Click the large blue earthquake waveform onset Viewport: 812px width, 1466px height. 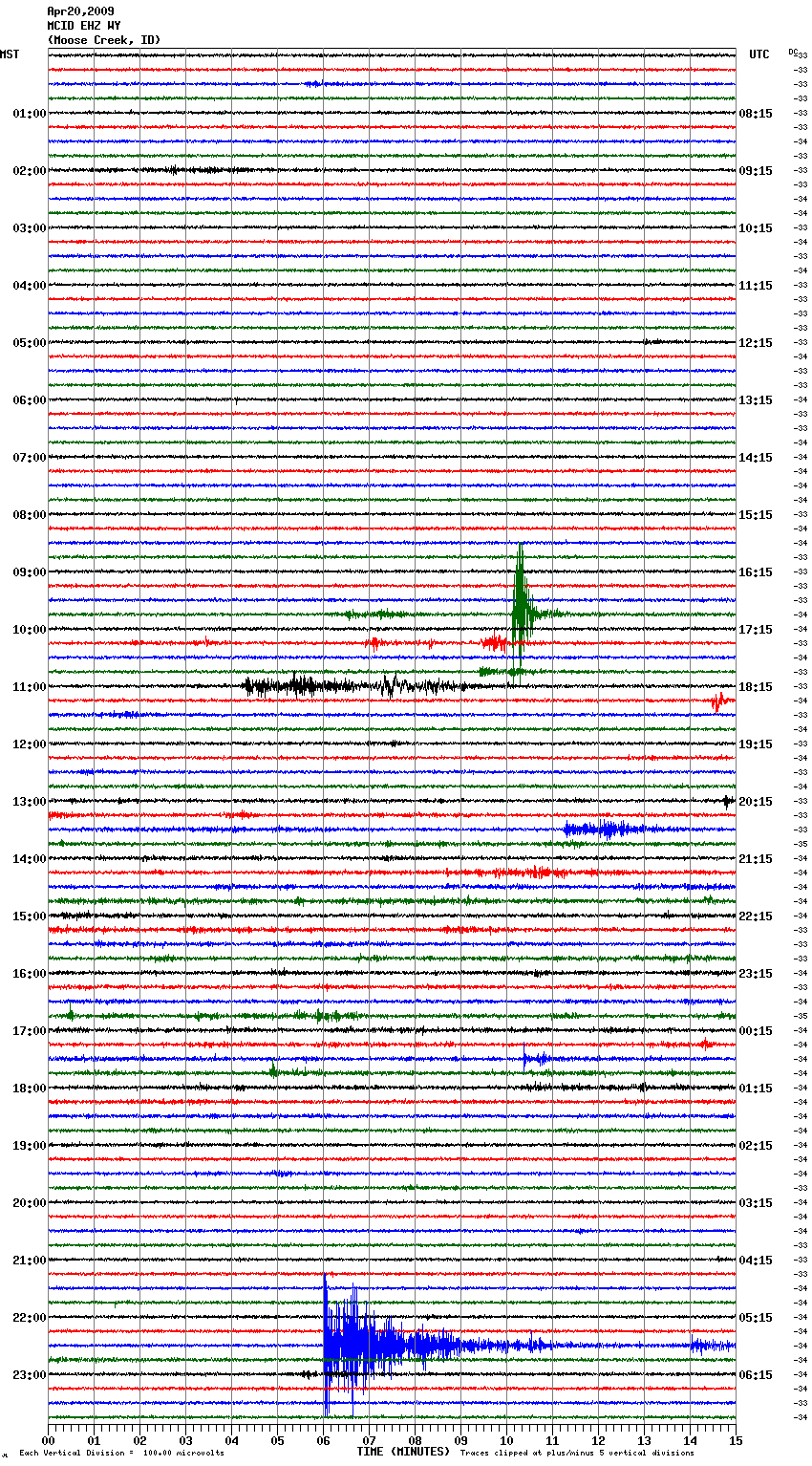(325, 1343)
